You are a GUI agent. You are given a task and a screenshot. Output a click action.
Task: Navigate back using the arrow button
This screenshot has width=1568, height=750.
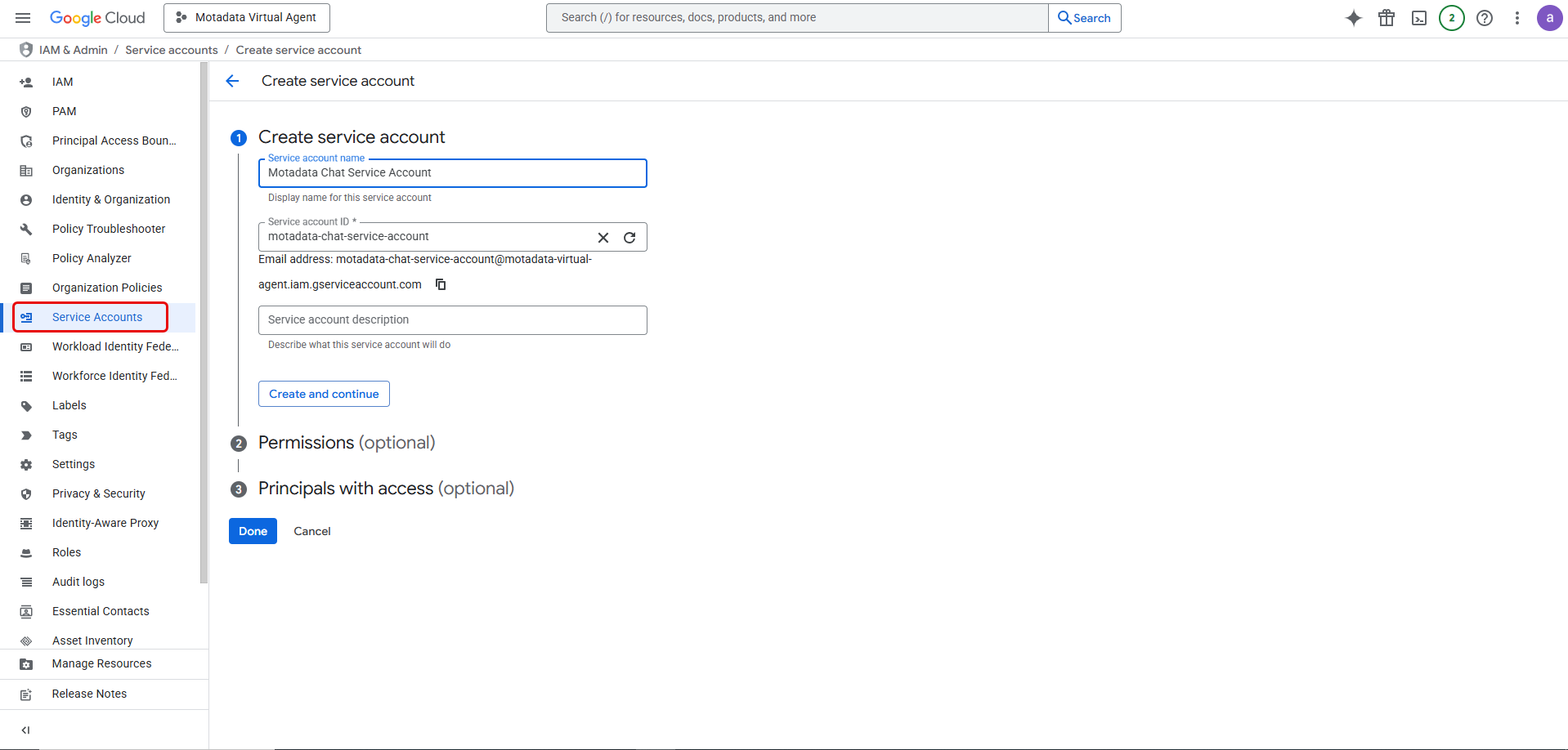pyautogui.click(x=233, y=80)
